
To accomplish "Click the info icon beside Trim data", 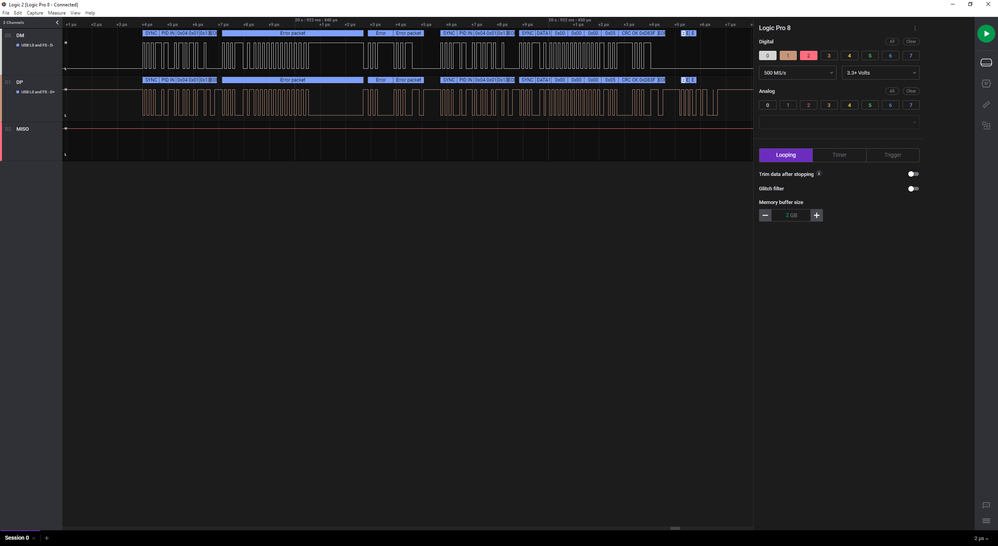I will click(x=819, y=173).
